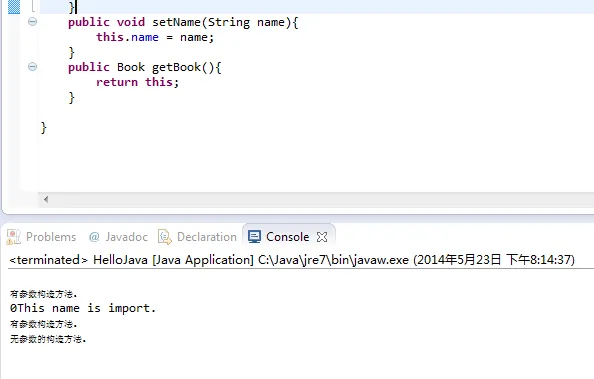Open the Declaration tab
This screenshot has width=594, height=379.
point(197,237)
